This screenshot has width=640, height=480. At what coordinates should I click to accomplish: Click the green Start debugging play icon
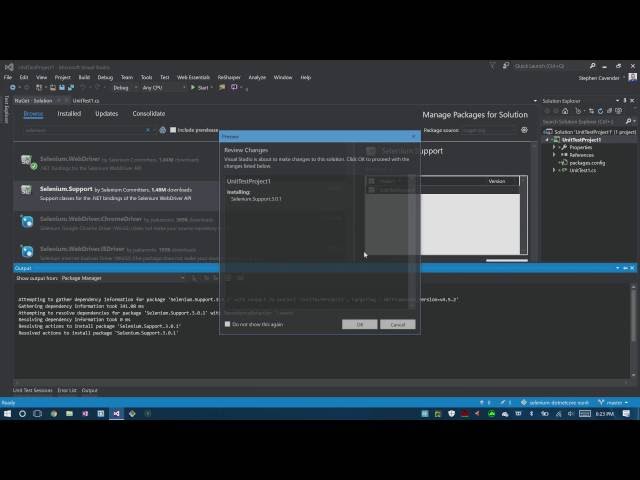[193, 87]
